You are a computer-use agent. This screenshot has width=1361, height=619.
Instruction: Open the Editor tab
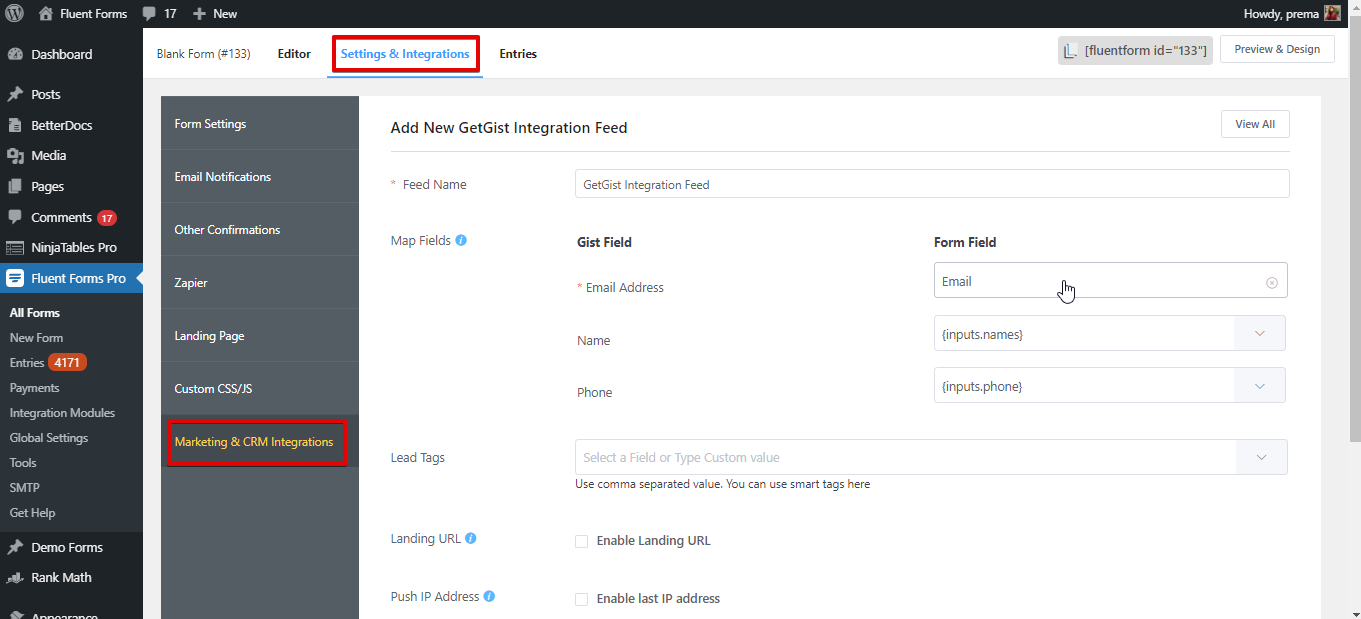coord(294,54)
